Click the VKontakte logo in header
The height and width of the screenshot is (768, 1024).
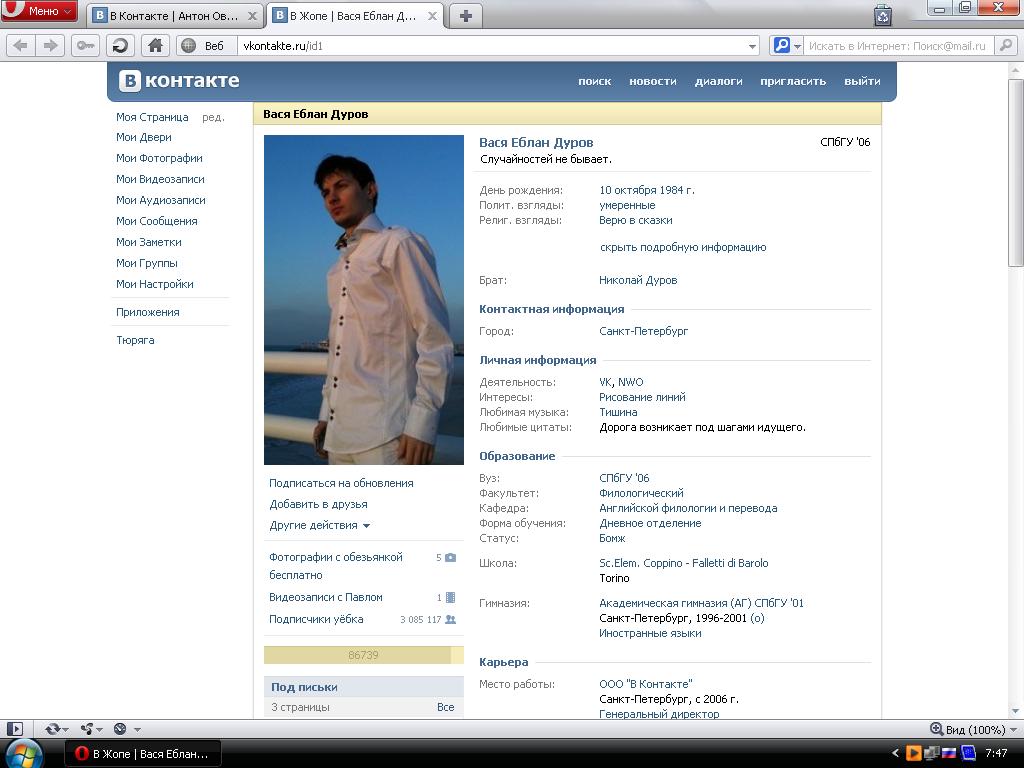tap(180, 81)
